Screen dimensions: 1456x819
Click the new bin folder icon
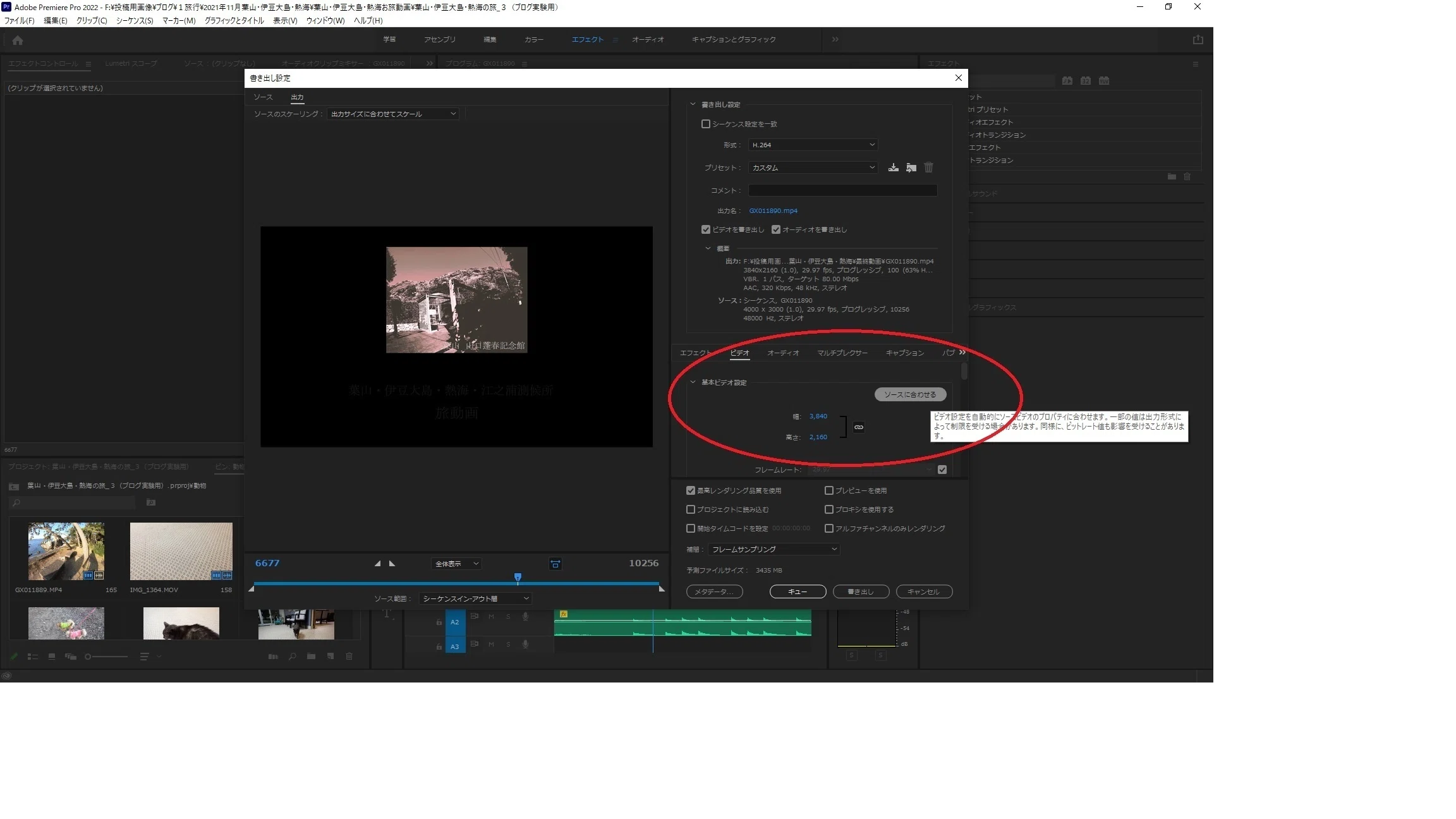(311, 657)
